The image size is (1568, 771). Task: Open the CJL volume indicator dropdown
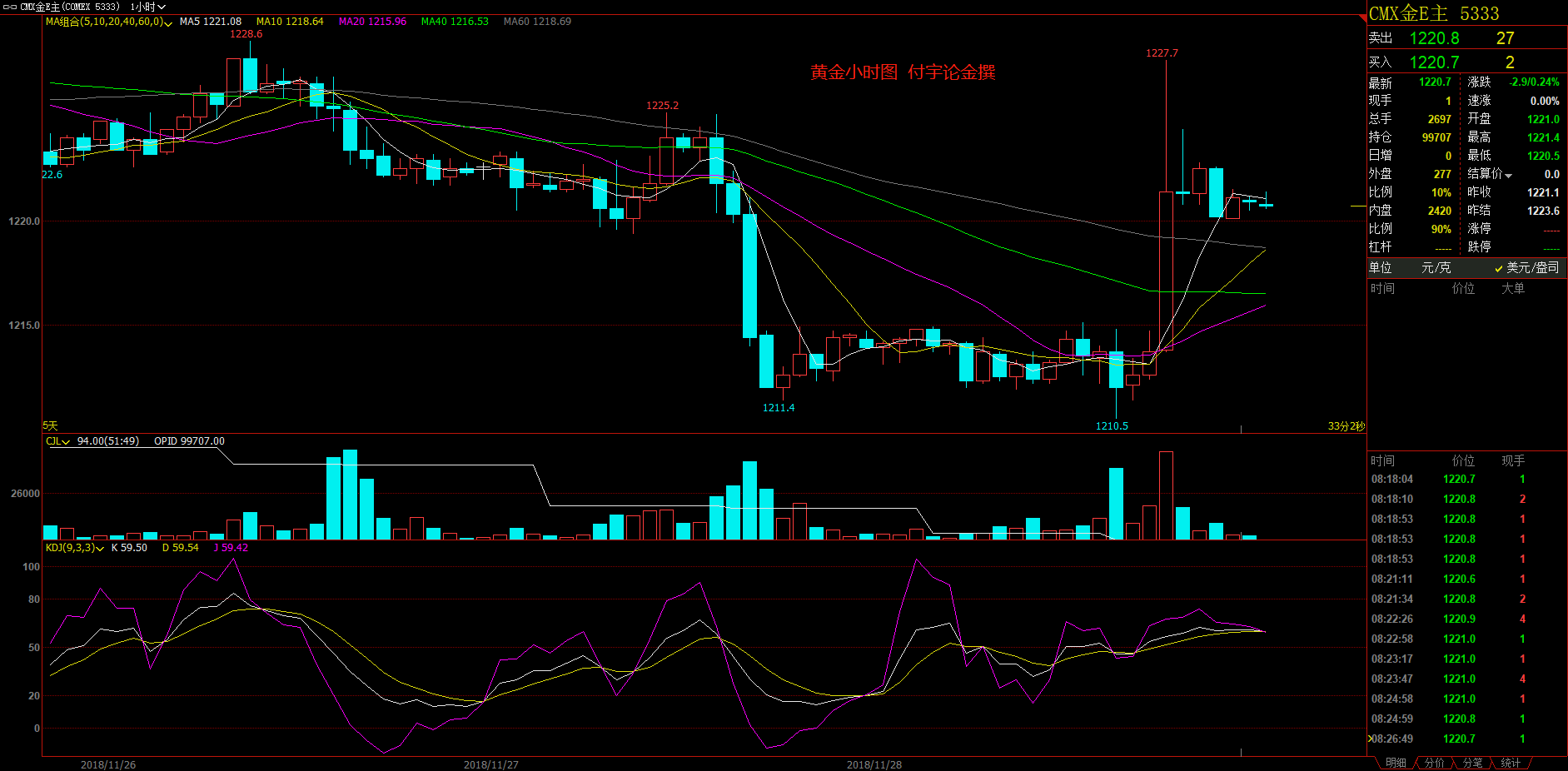[58, 441]
